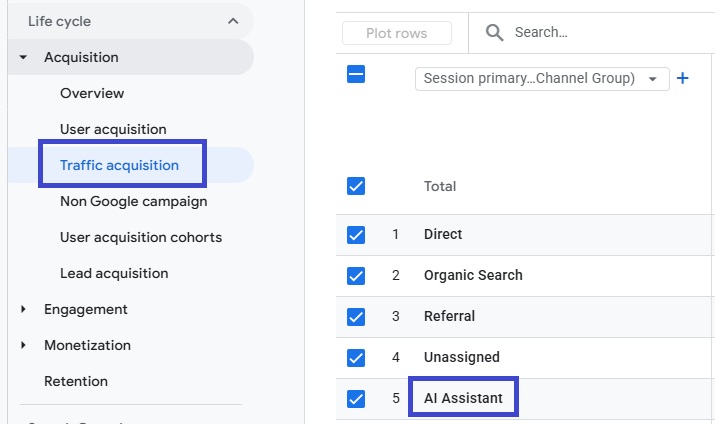The image size is (715, 424).
Task: Uncheck the Direct row checkbox
Action: (356, 235)
